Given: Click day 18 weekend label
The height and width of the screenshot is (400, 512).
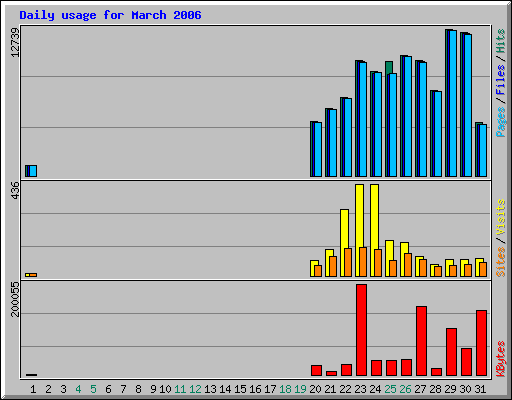Looking at the screenshot, I should 285,389.
